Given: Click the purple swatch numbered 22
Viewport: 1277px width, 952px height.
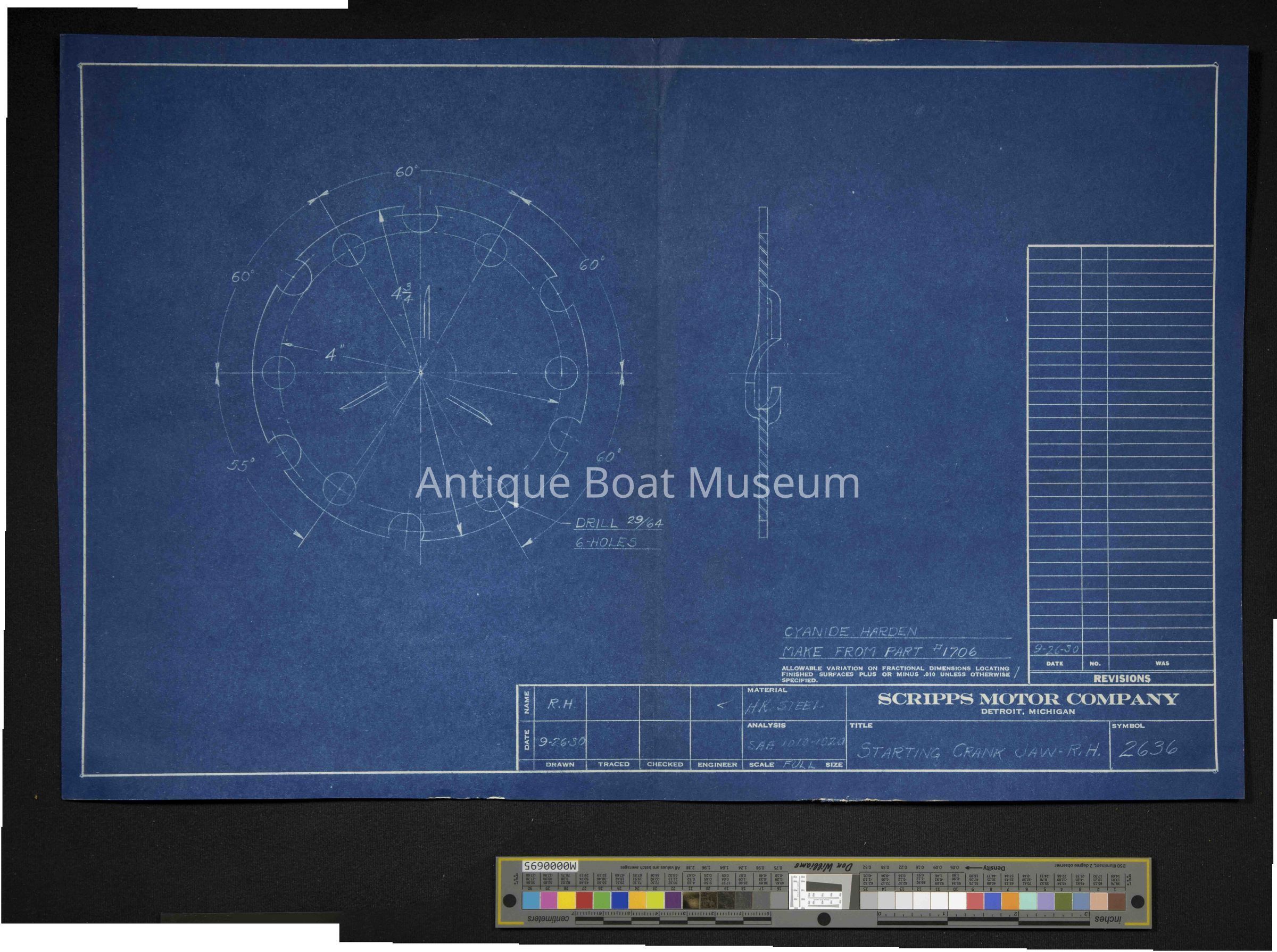Looking at the screenshot, I should coord(674,900).
